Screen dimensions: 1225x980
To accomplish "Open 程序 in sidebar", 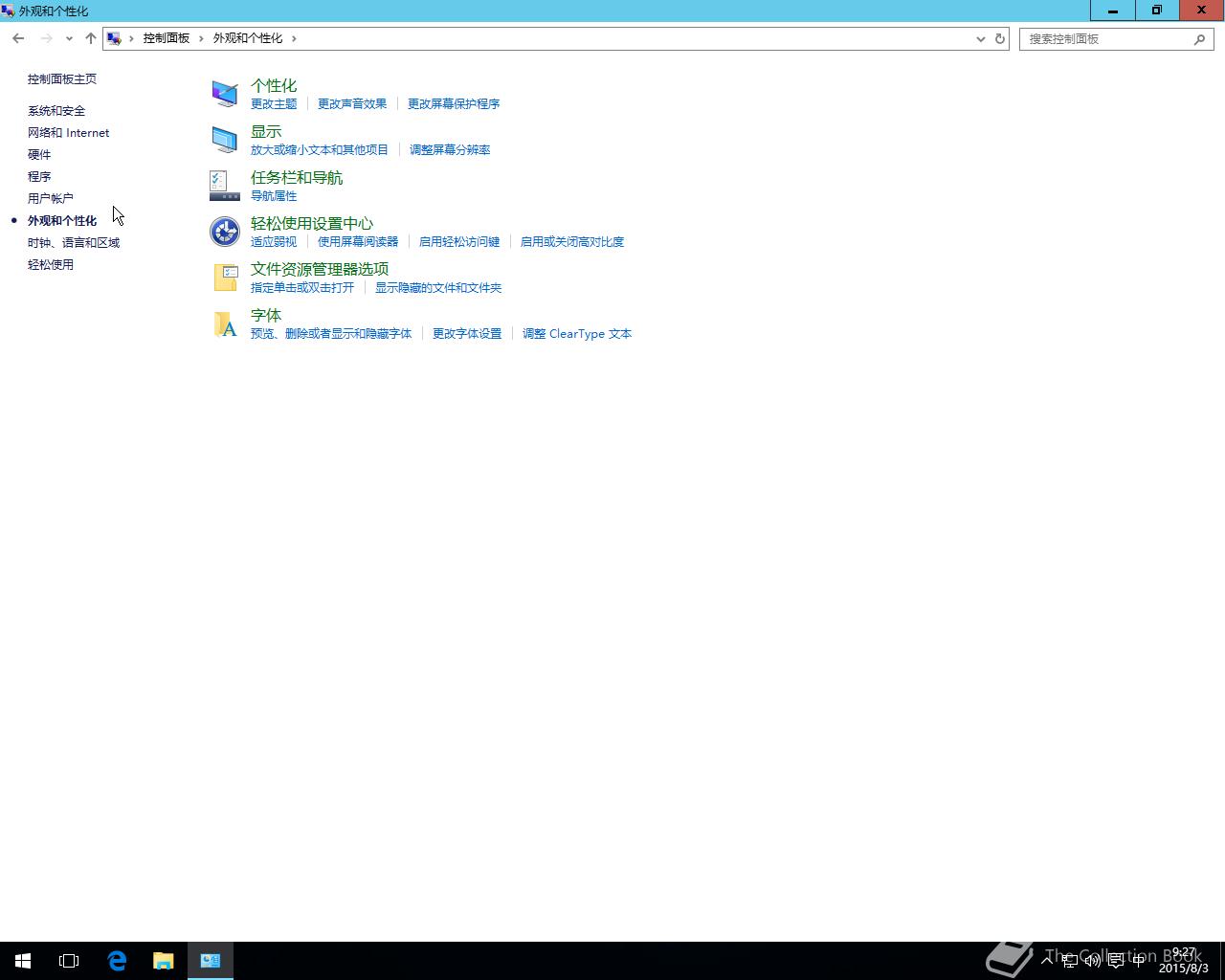I will coord(39,177).
